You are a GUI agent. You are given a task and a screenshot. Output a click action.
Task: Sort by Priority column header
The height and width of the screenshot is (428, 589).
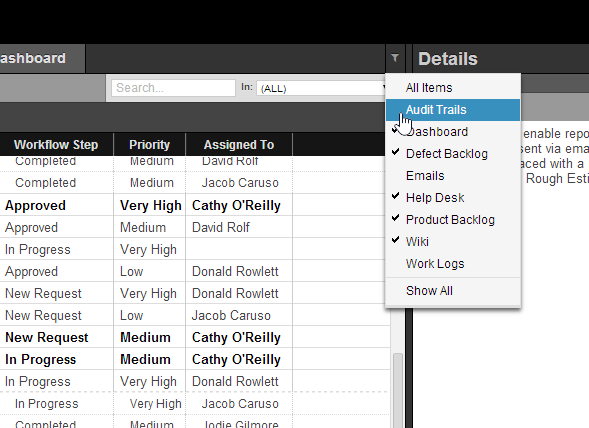click(x=150, y=145)
